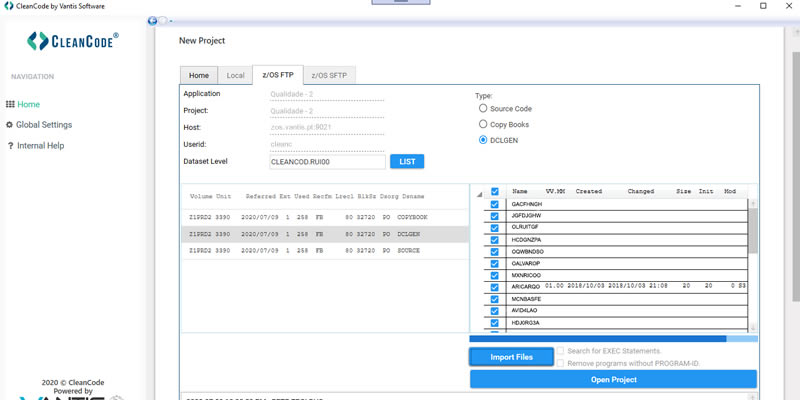Collapse the member list tree triangle
This screenshot has height=400, width=800.
479,194
